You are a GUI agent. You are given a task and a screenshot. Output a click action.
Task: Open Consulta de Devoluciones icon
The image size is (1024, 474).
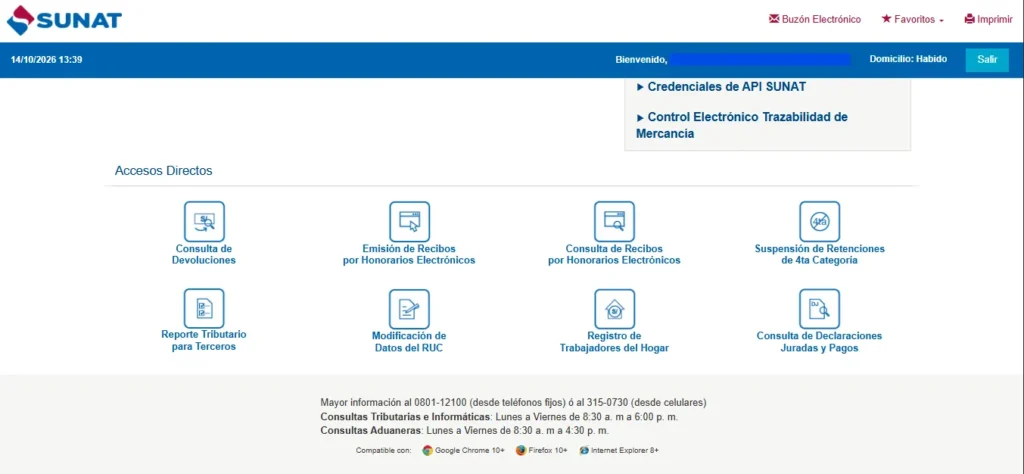click(x=204, y=221)
